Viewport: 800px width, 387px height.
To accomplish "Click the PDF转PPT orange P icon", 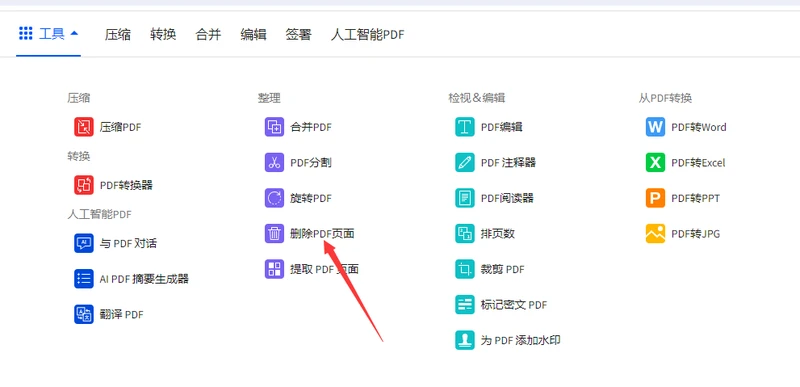I will [x=656, y=198].
